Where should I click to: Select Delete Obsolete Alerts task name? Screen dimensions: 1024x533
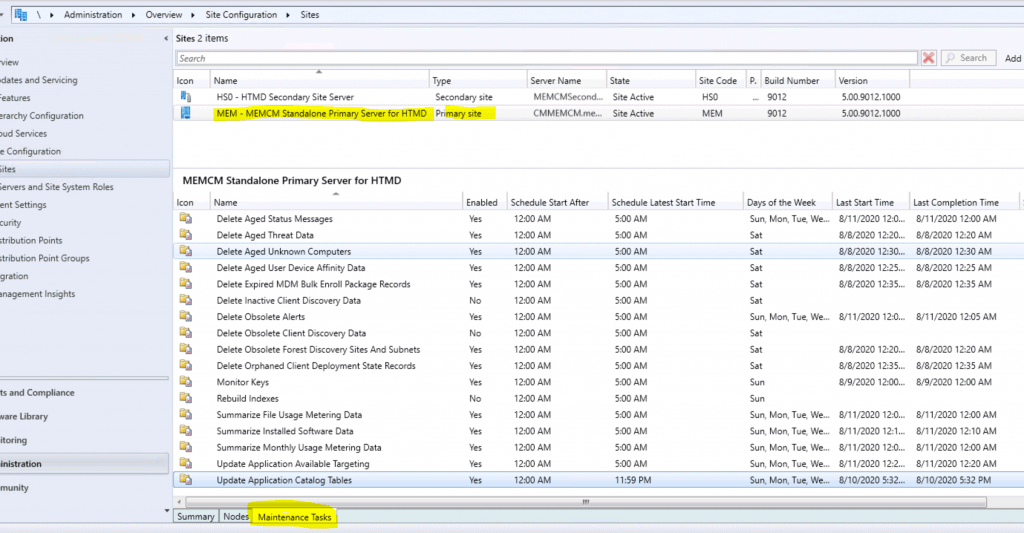[261, 317]
